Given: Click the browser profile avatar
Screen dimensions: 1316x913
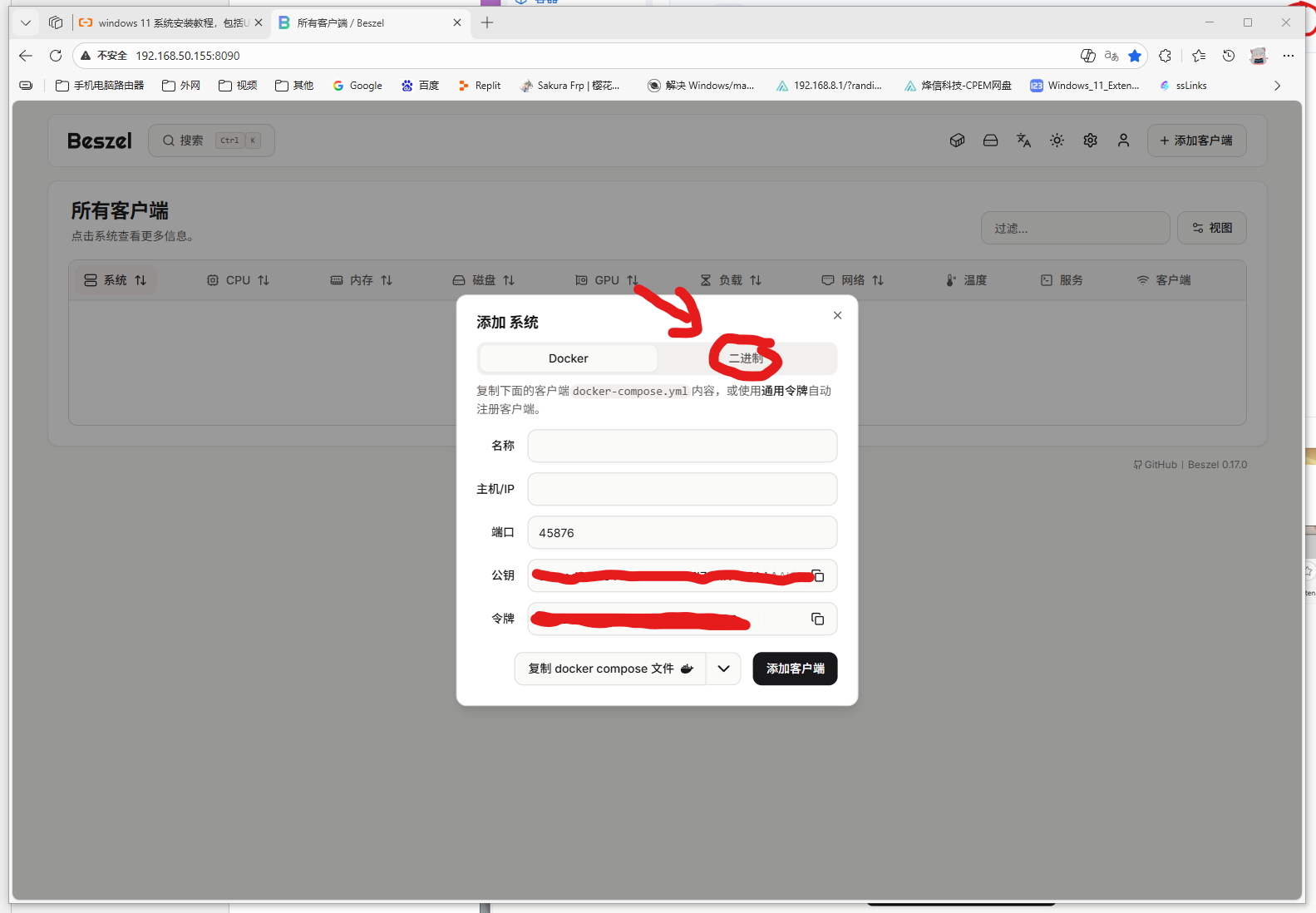Looking at the screenshot, I should point(1258,56).
